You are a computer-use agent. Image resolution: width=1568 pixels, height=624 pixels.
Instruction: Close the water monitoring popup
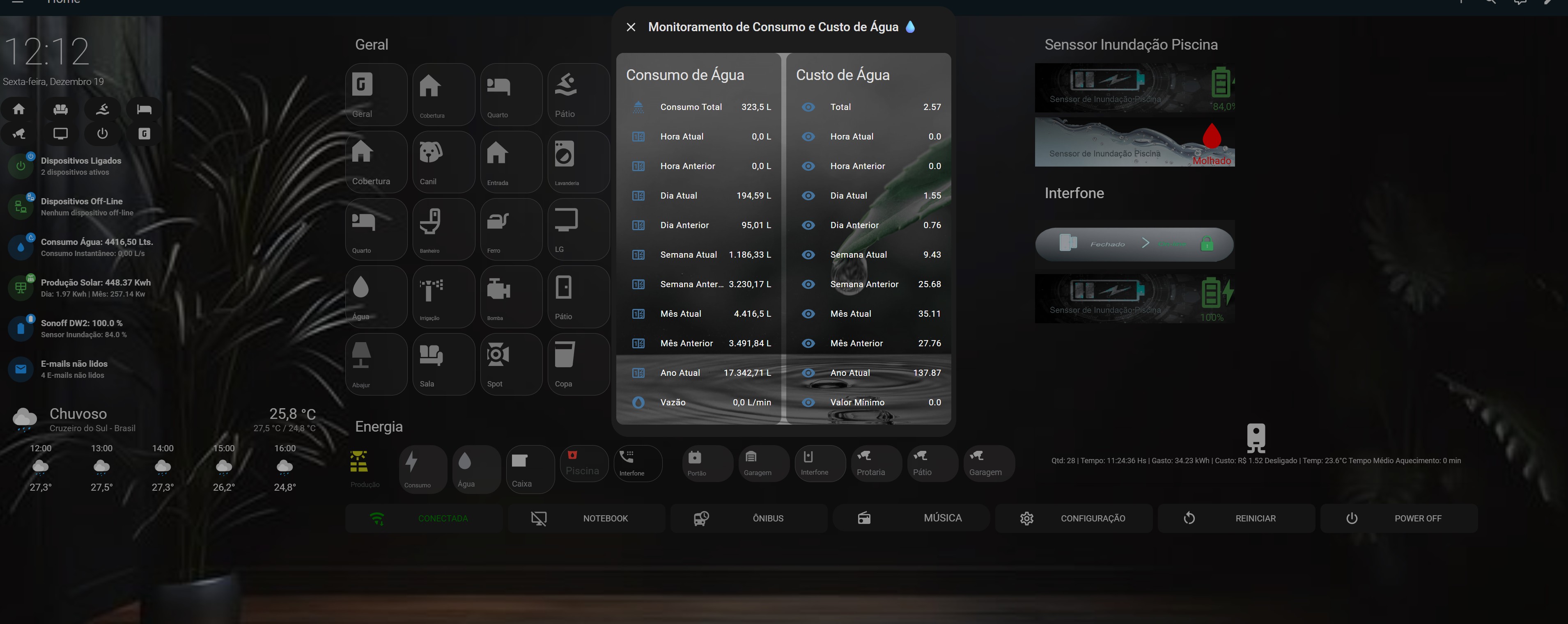631,27
